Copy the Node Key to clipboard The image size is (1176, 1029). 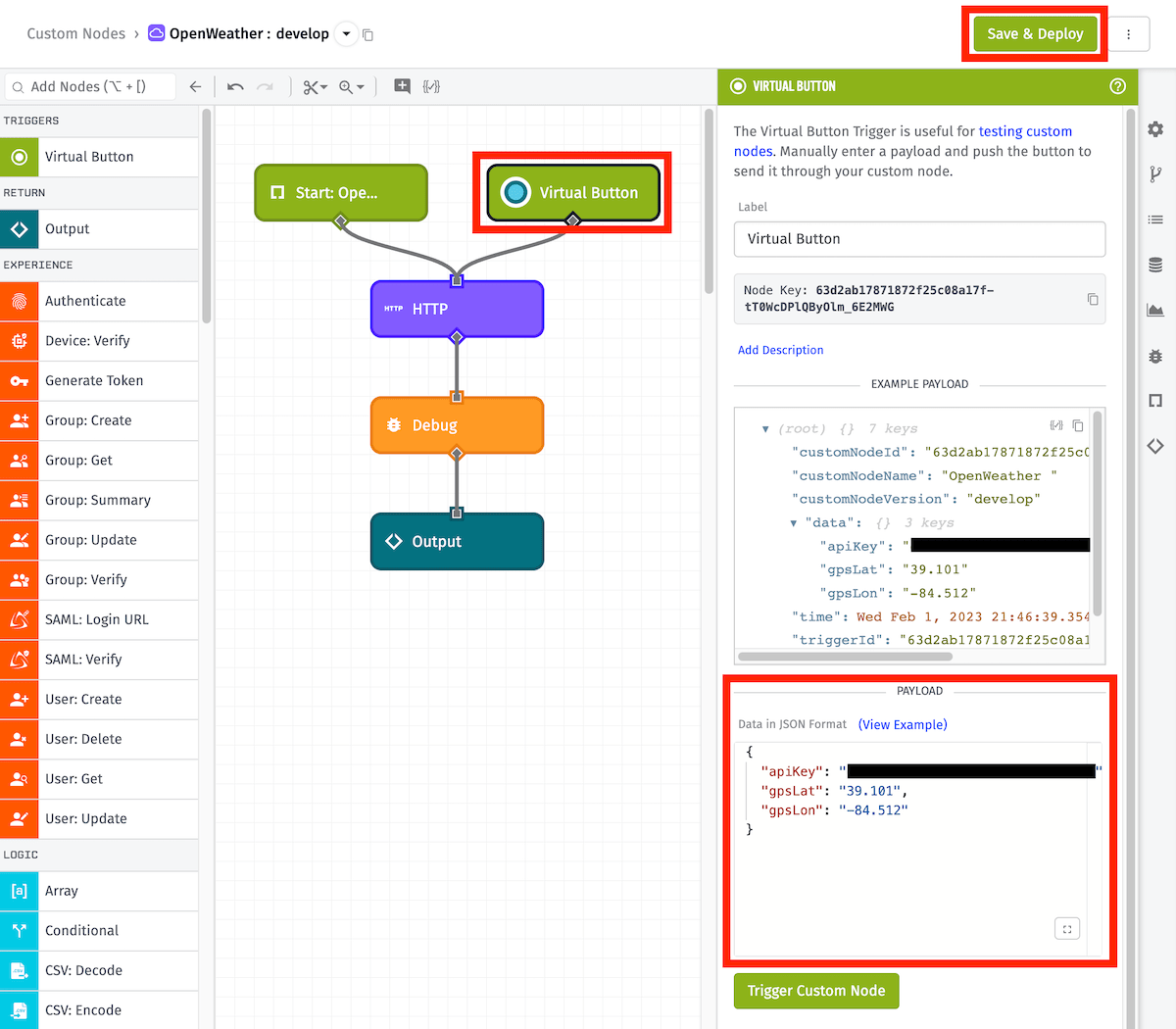(1093, 299)
